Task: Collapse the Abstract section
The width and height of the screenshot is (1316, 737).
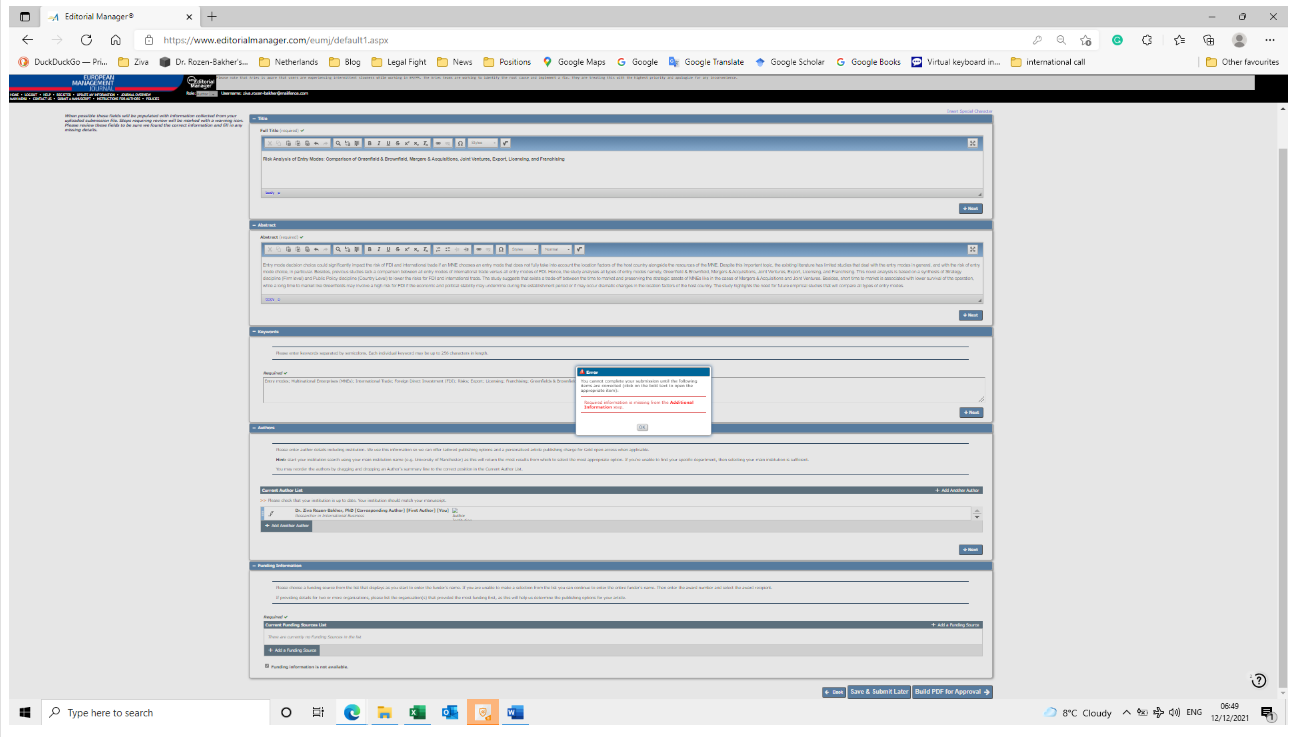Action: coord(254,225)
